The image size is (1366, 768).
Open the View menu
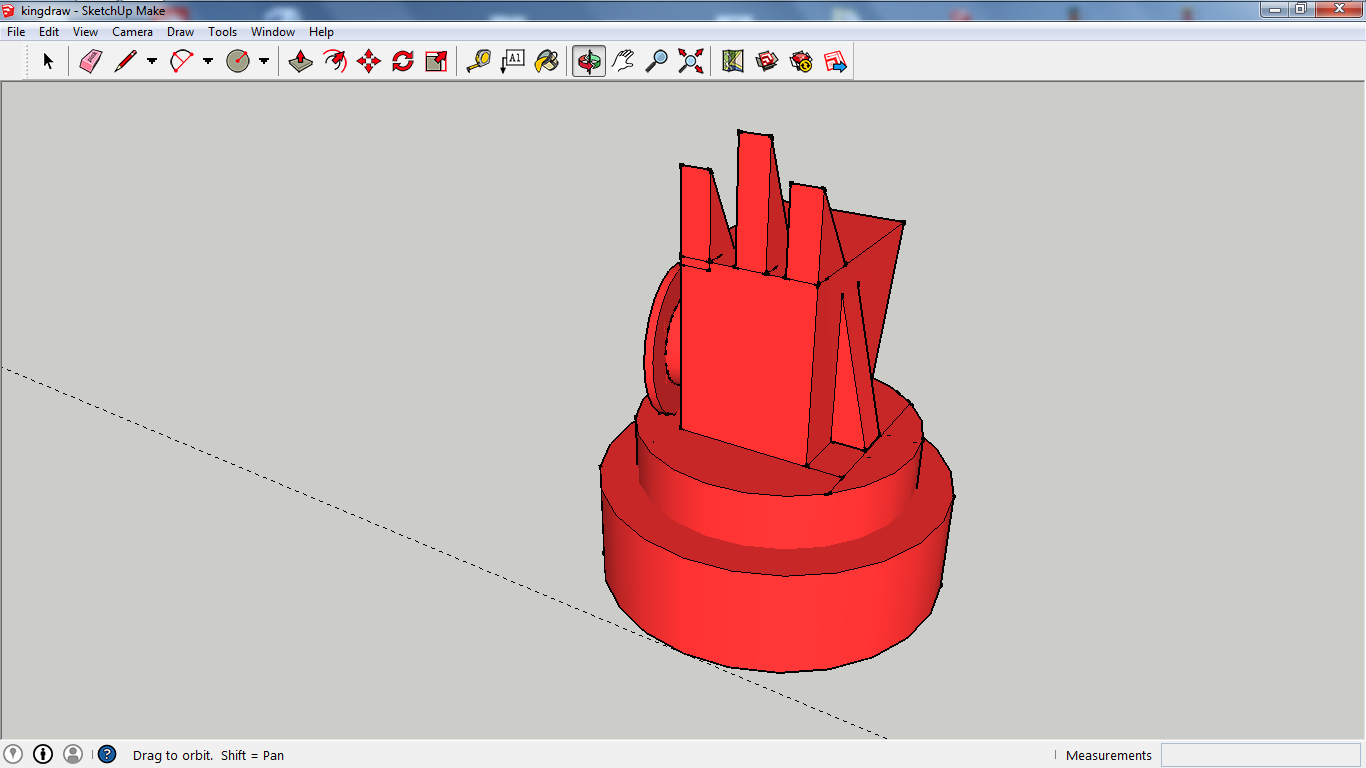click(x=85, y=32)
